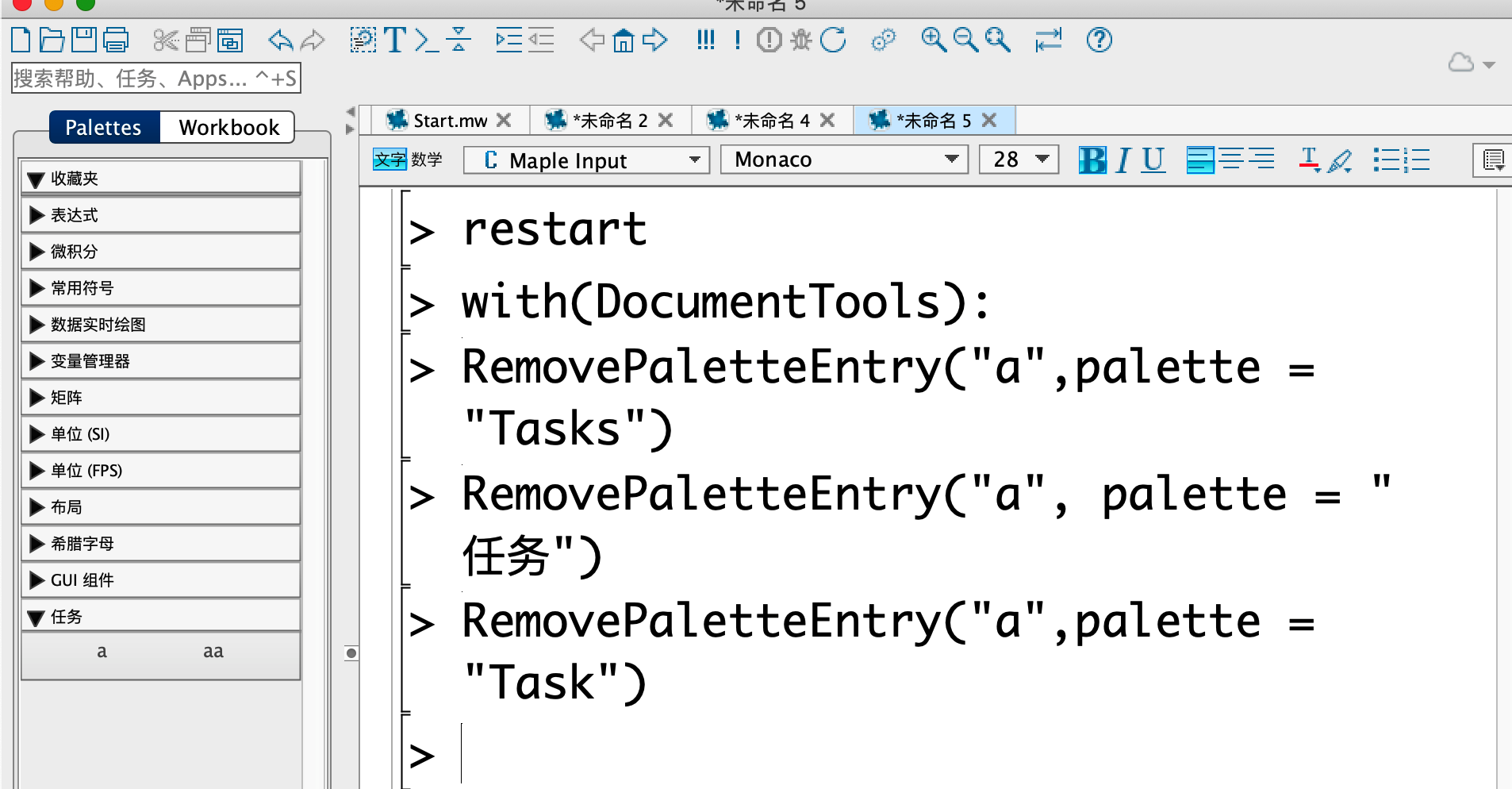The image size is (1512, 789).
Task: Copy selection using the copy icon
Action: tap(198, 40)
